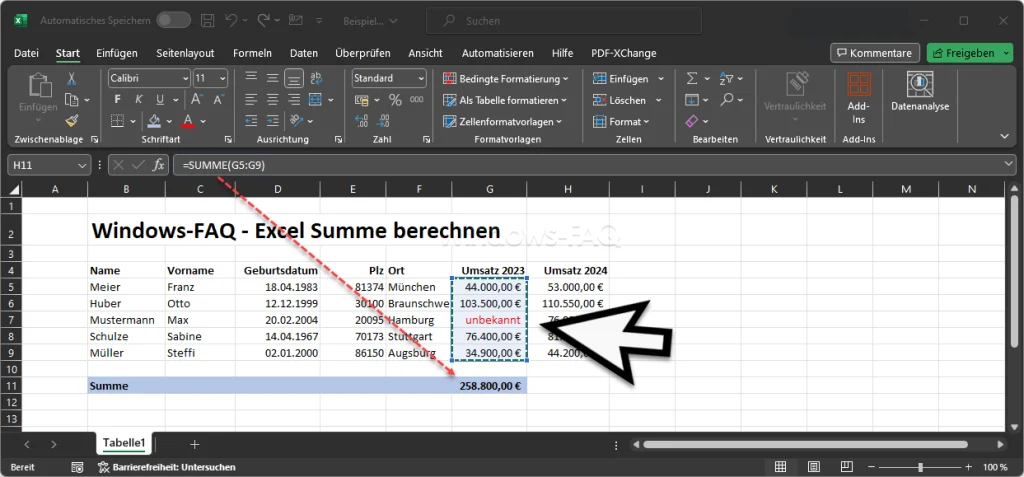
Task: Switch to Page Layout view in status bar
Action: [x=813, y=467]
